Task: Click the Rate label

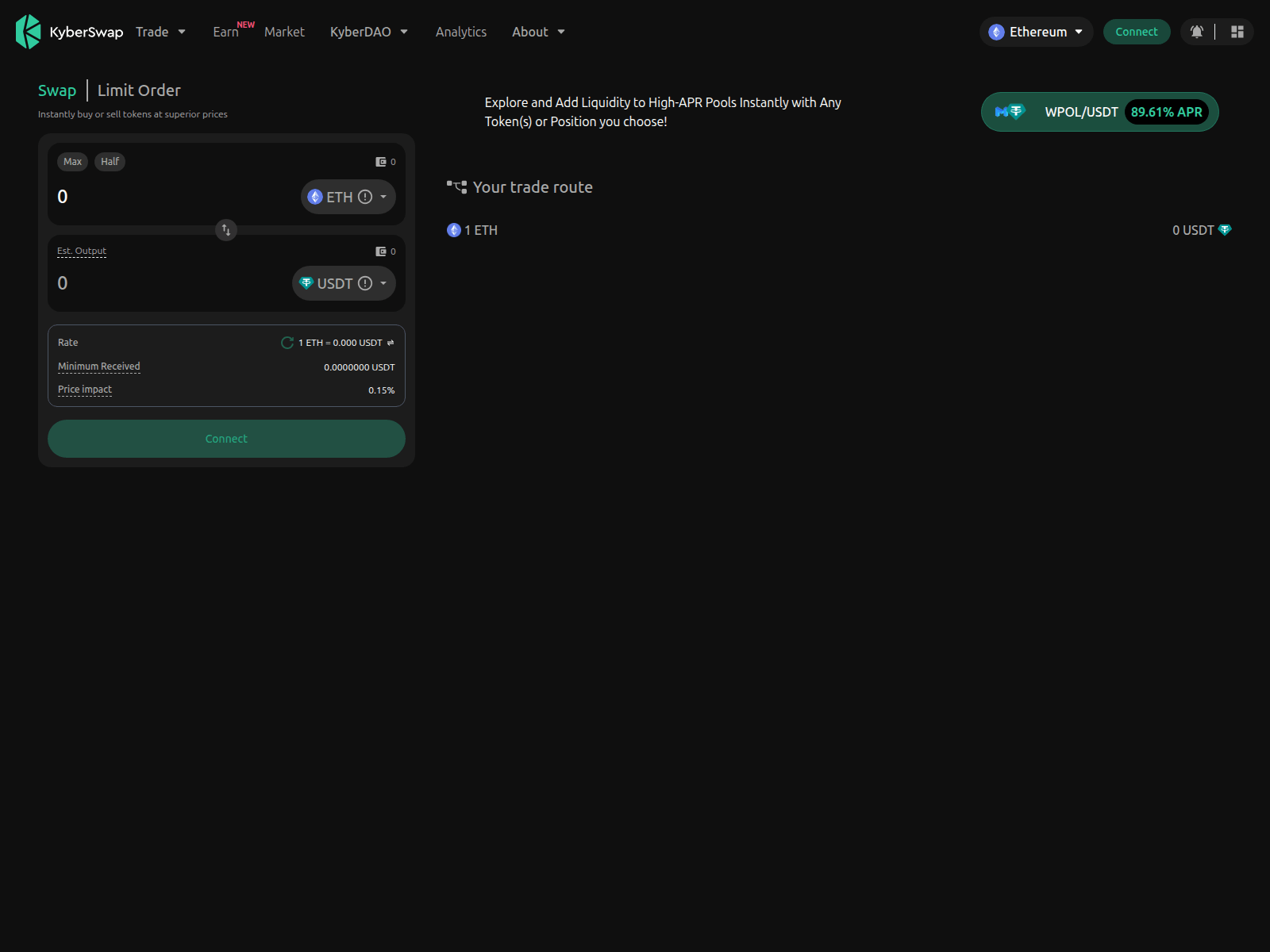Action: click(68, 343)
